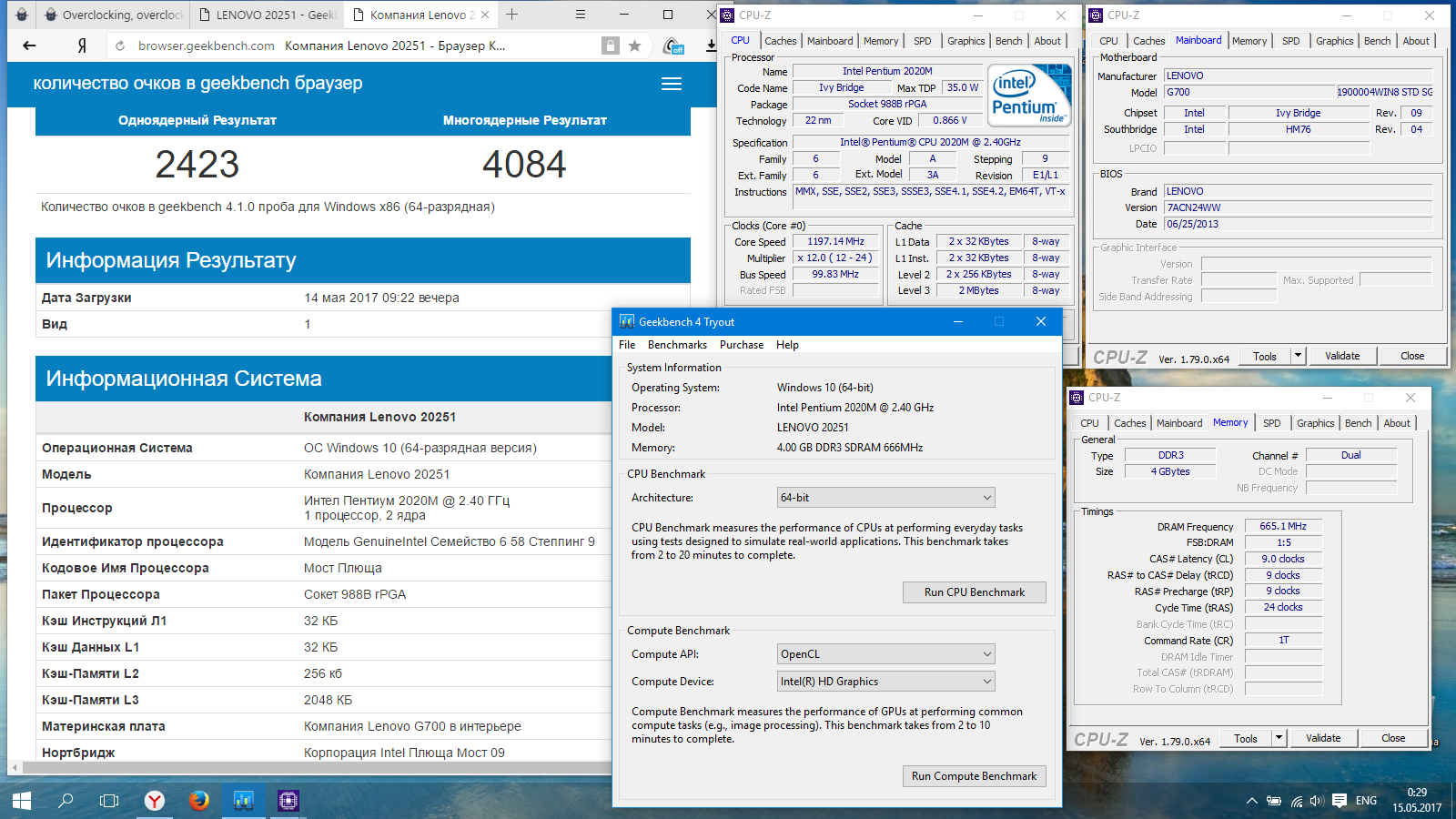Viewport: 1456px width, 819px height.
Task: Expand Tools dropdown arrow in the Memory CPU-Z window
Action: (1279, 739)
